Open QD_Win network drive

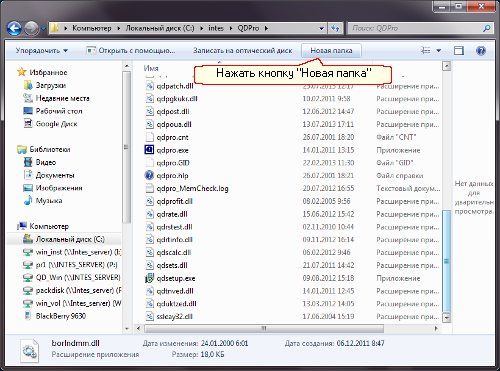pyautogui.click(x=78, y=277)
